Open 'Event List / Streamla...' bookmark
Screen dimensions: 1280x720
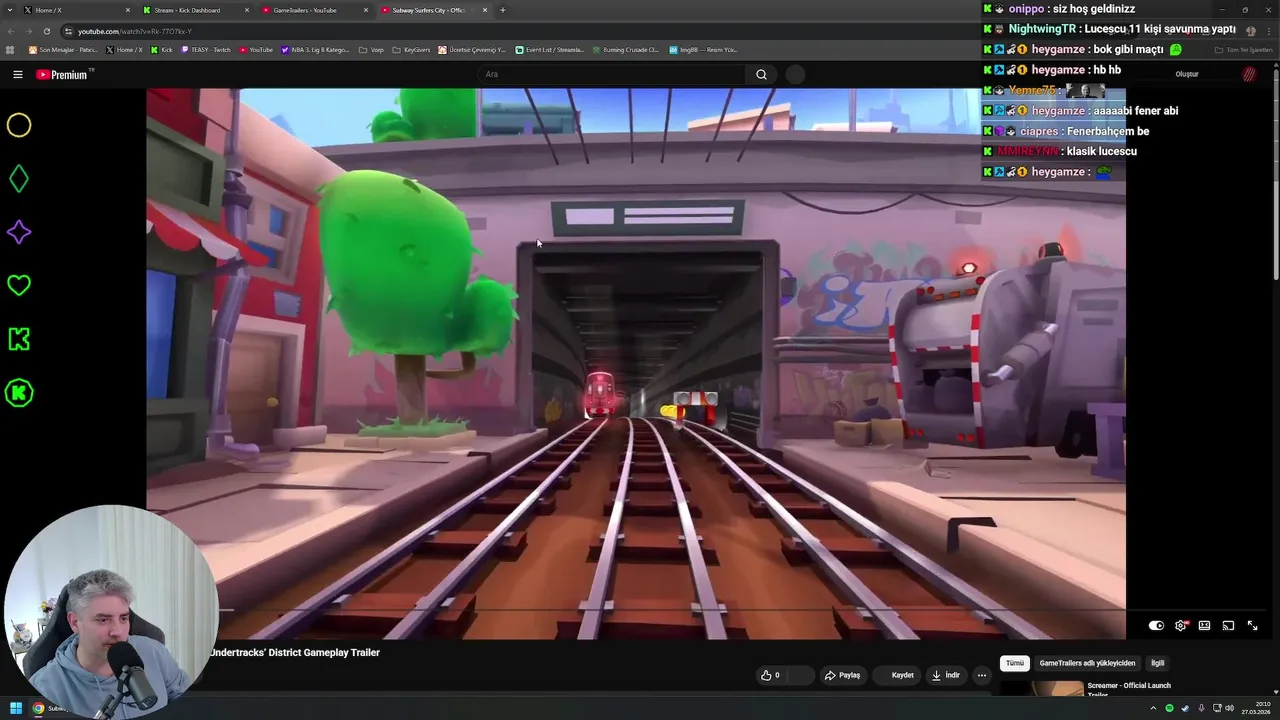(x=550, y=50)
